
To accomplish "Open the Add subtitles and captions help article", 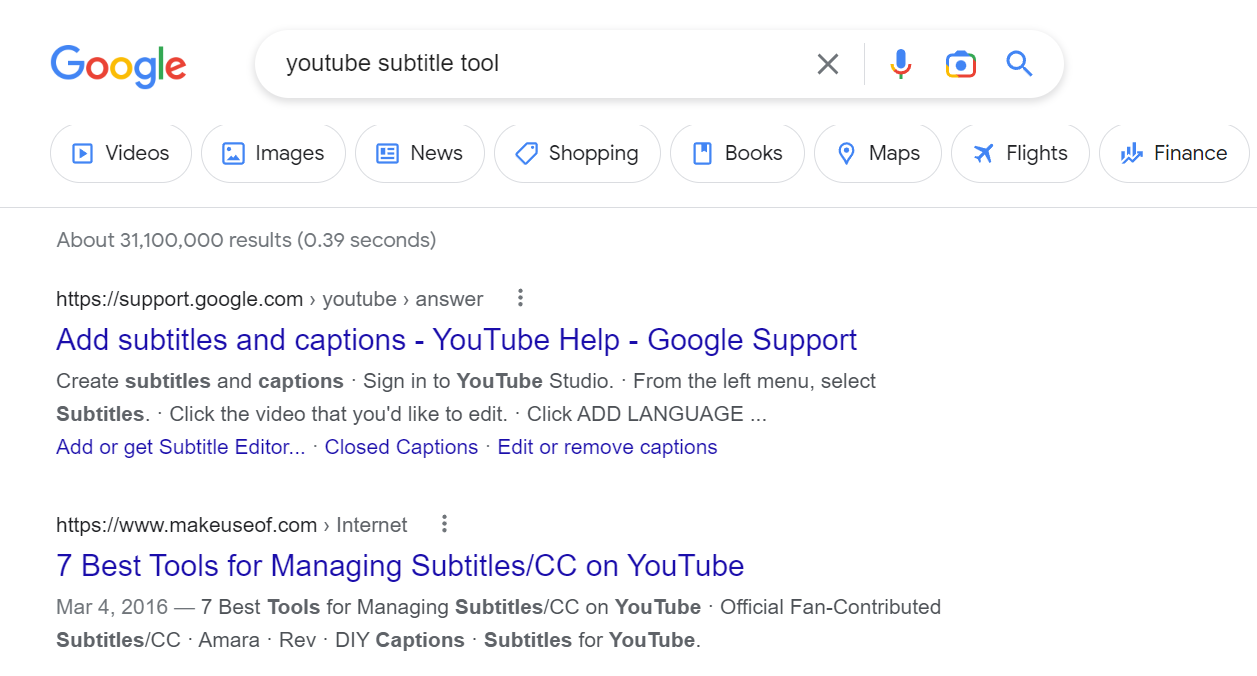I will tap(455, 340).
